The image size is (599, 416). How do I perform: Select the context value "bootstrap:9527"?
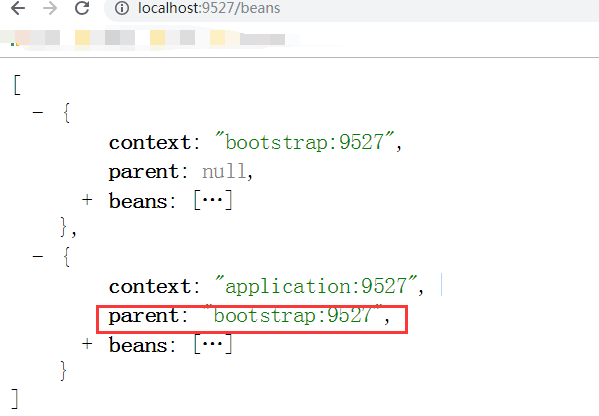[x=305, y=142]
